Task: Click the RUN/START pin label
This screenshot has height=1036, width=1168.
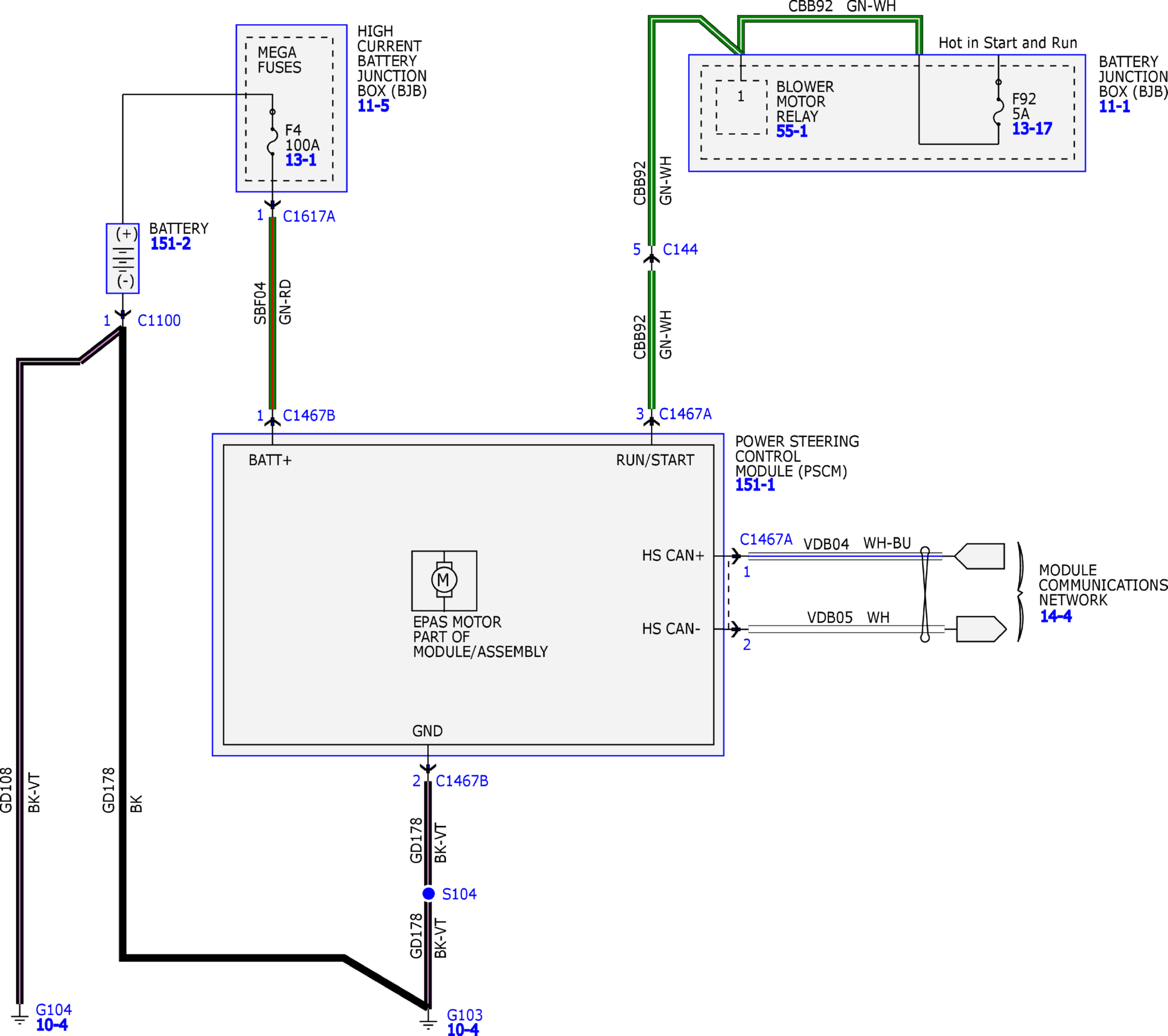Action: coord(655,460)
